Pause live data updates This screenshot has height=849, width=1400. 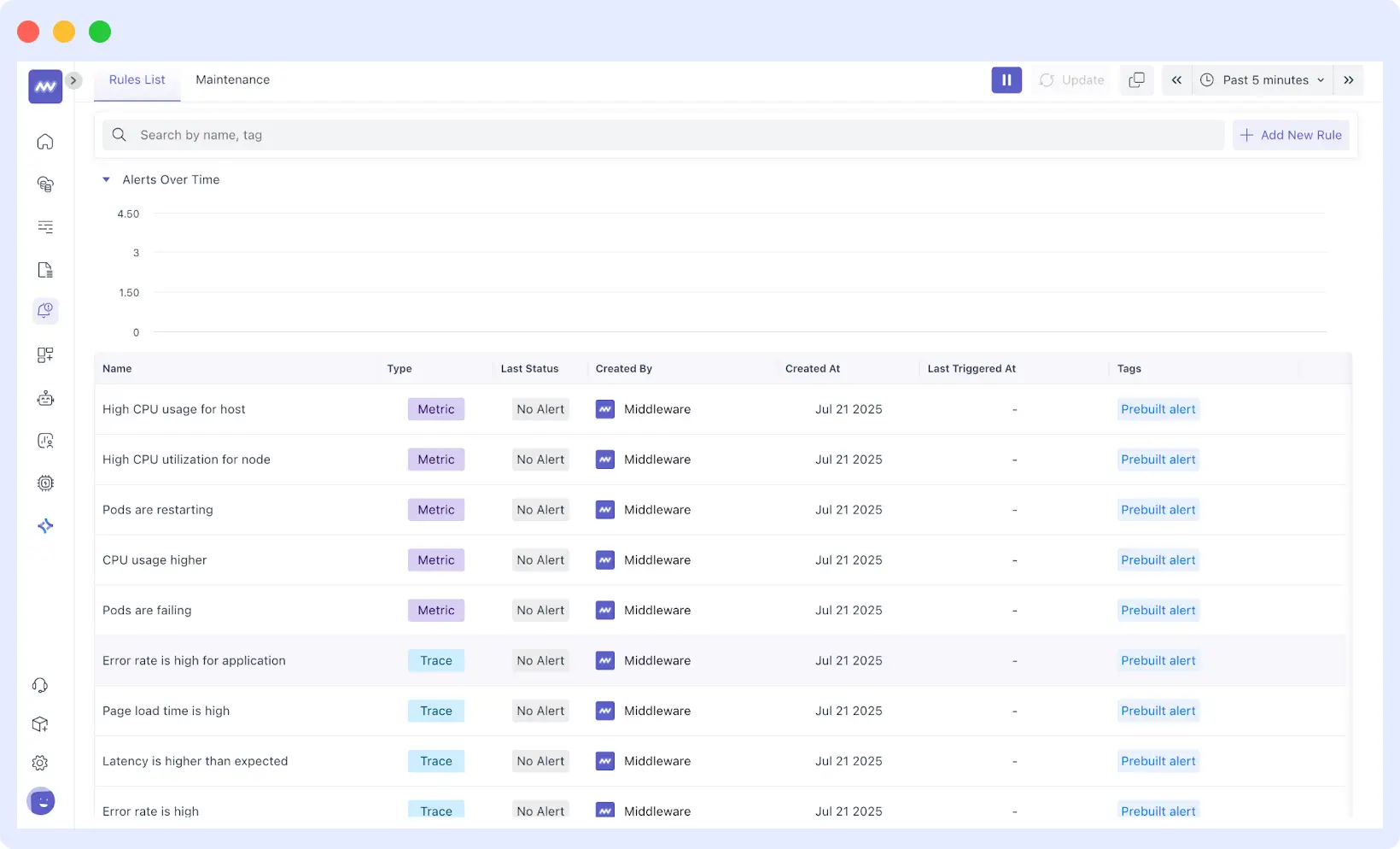pos(1006,79)
